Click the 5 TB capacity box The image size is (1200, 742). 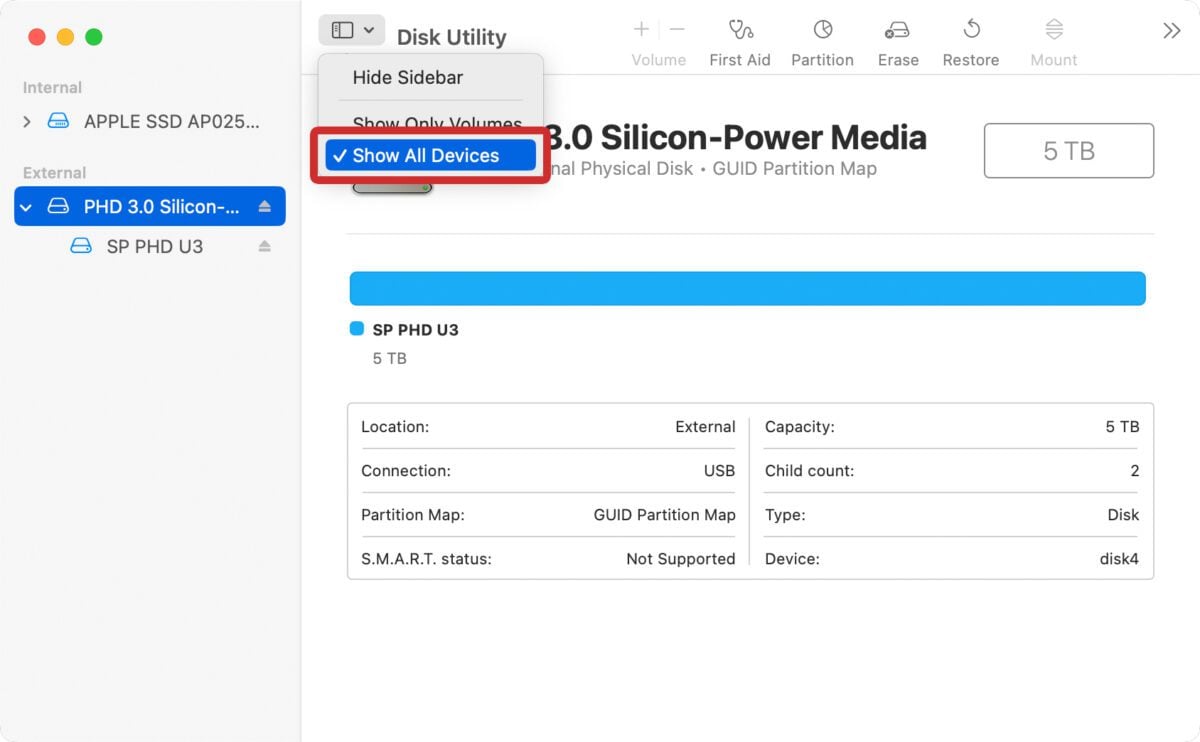(x=1068, y=150)
